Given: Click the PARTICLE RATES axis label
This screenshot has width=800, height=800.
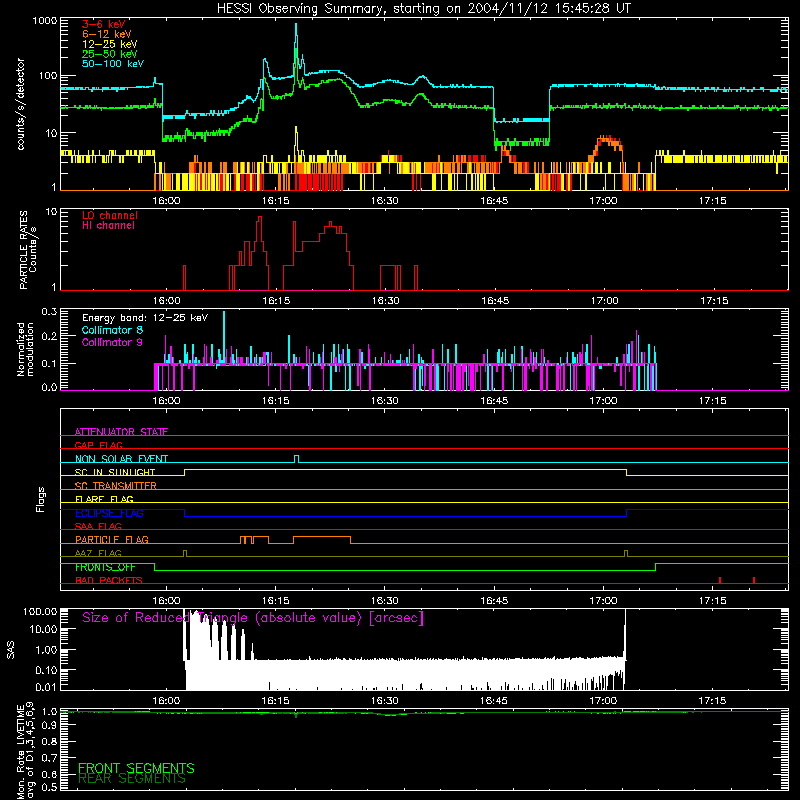Looking at the screenshot, I should click(x=23, y=250).
